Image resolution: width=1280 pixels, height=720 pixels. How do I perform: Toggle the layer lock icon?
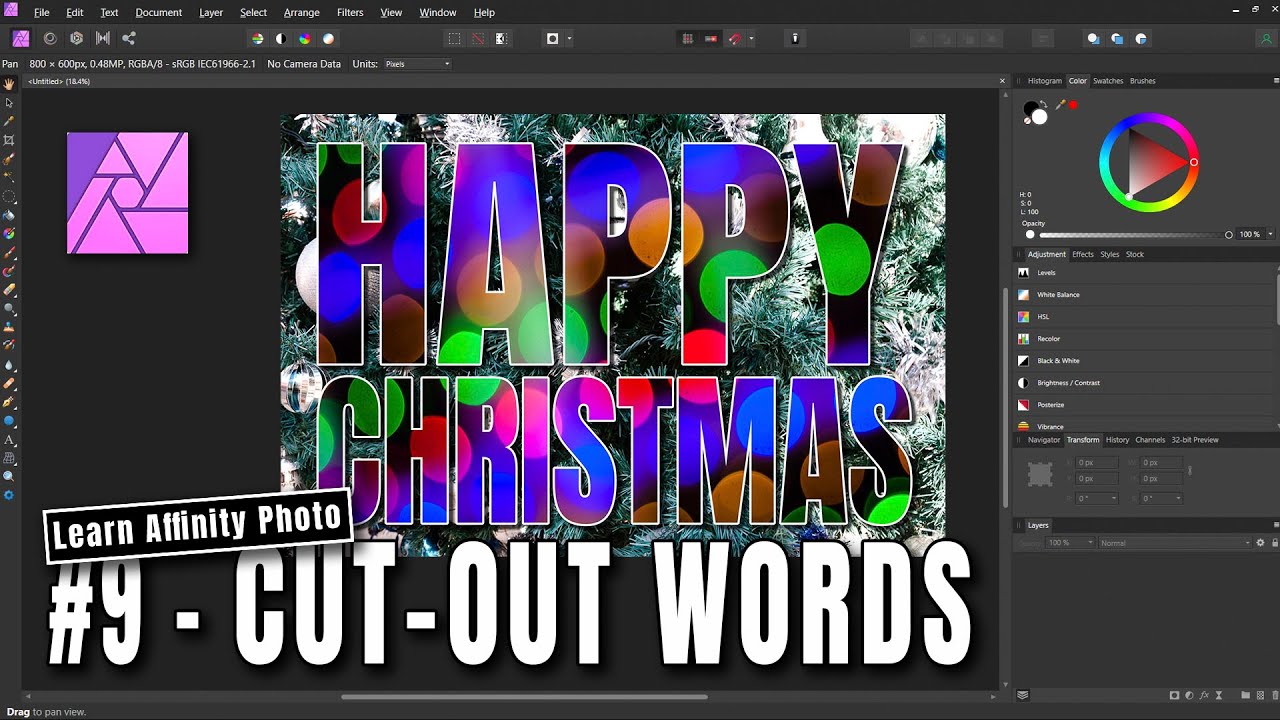coord(1274,543)
